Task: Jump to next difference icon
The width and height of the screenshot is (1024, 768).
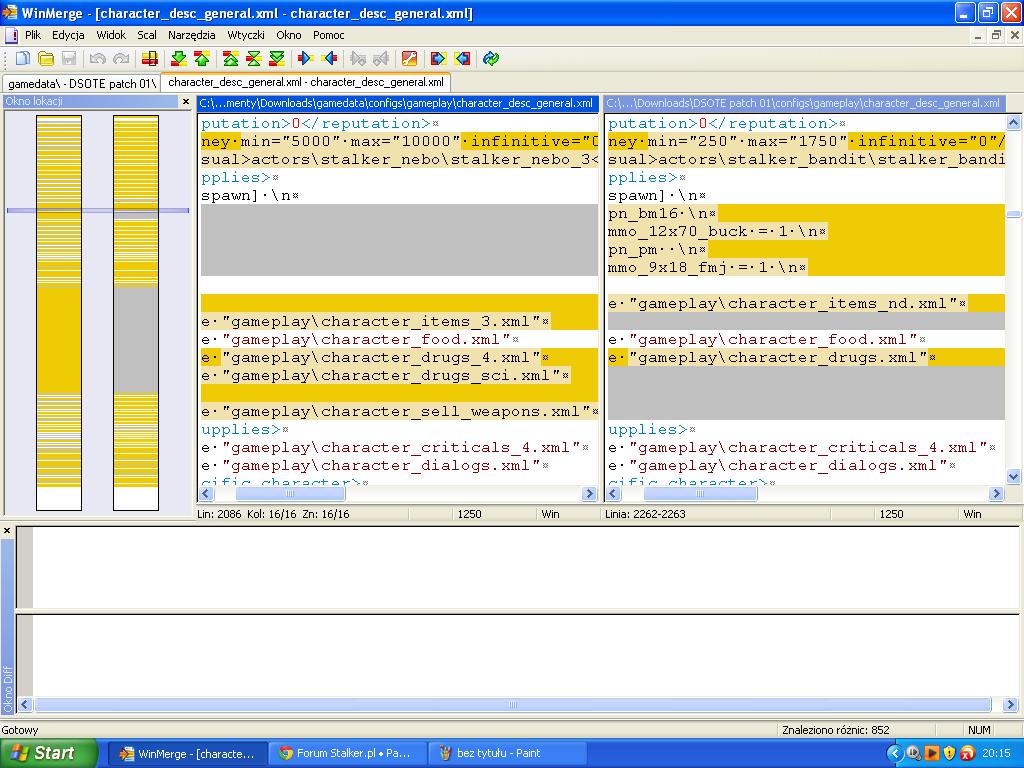Action: click(x=178, y=59)
